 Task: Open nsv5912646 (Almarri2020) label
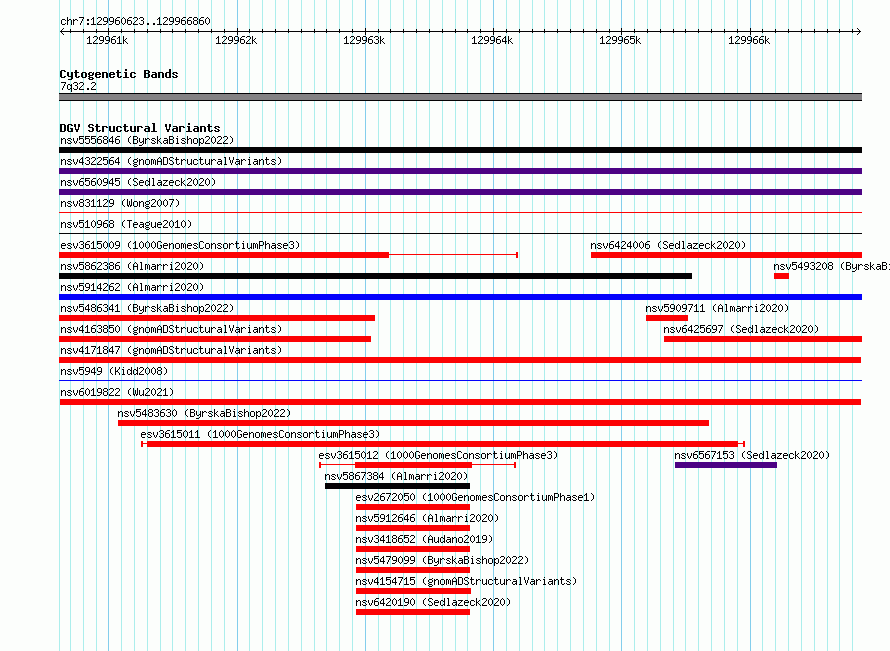427,518
